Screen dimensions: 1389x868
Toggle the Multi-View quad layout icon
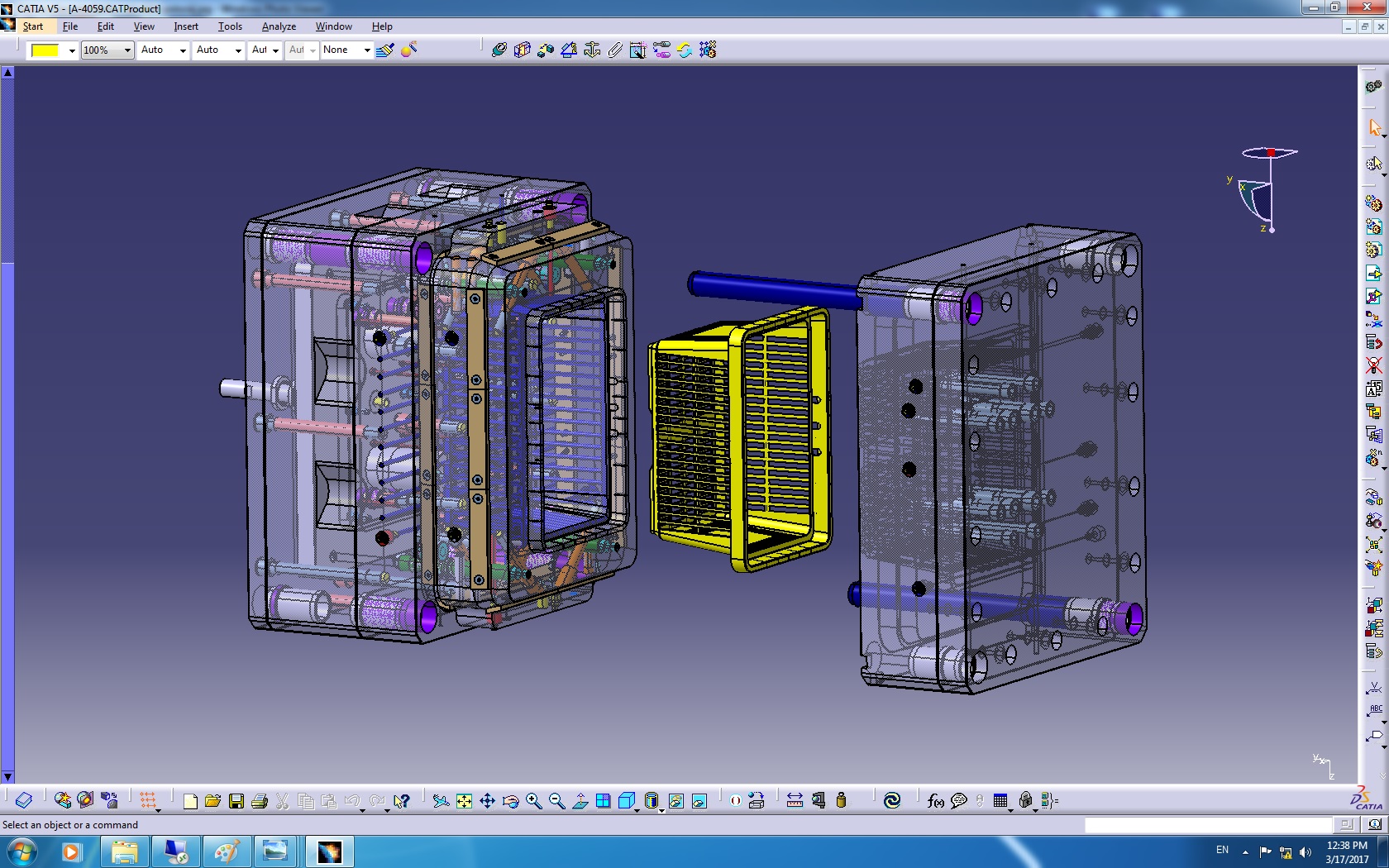pyautogui.click(x=603, y=800)
